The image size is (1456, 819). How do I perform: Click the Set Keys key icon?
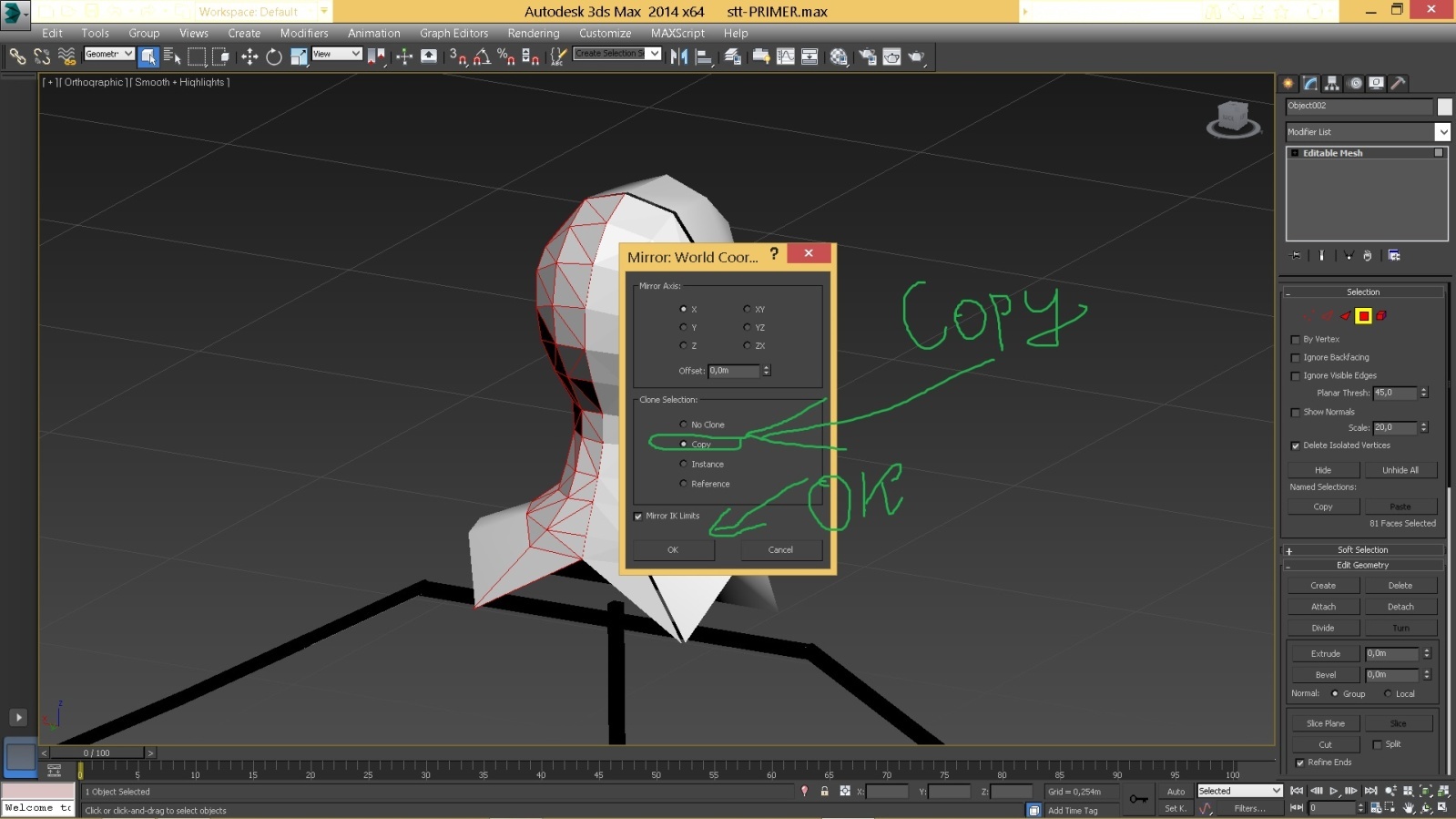click(1138, 799)
